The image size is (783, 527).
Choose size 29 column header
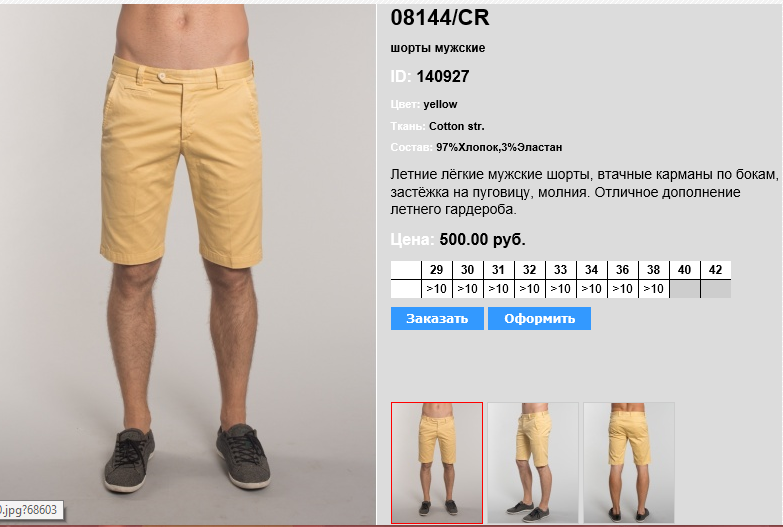coord(436,270)
